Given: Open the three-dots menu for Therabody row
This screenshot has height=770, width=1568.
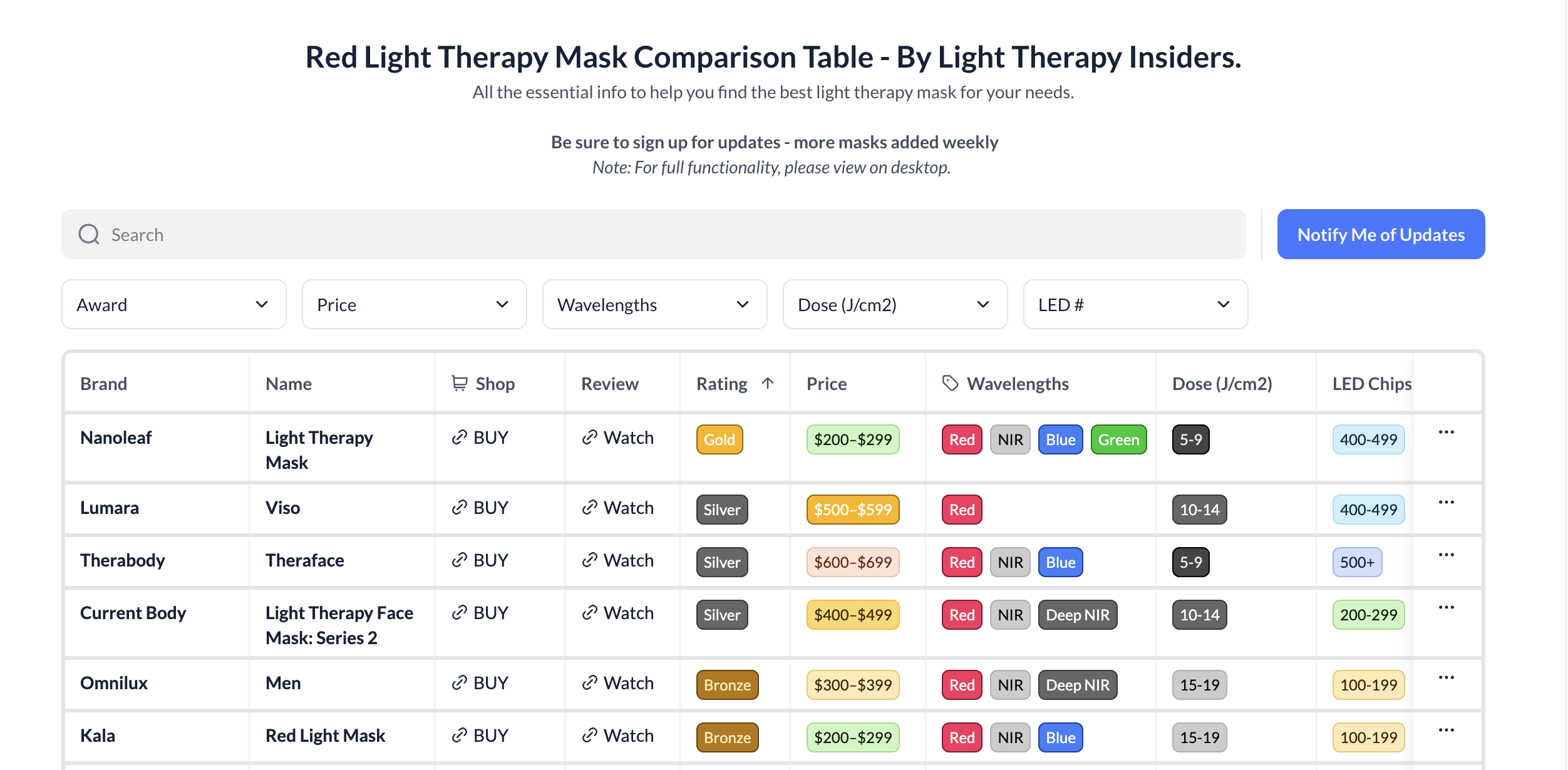Looking at the screenshot, I should (x=1446, y=555).
